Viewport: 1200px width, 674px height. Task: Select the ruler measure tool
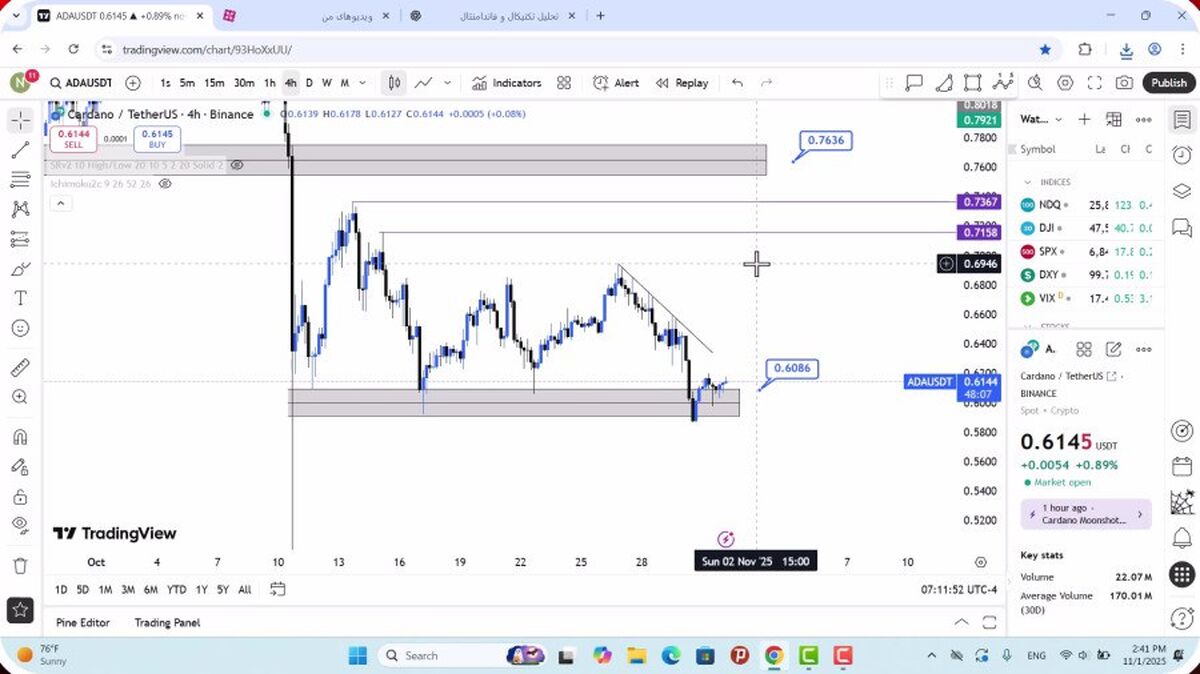[x=20, y=367]
